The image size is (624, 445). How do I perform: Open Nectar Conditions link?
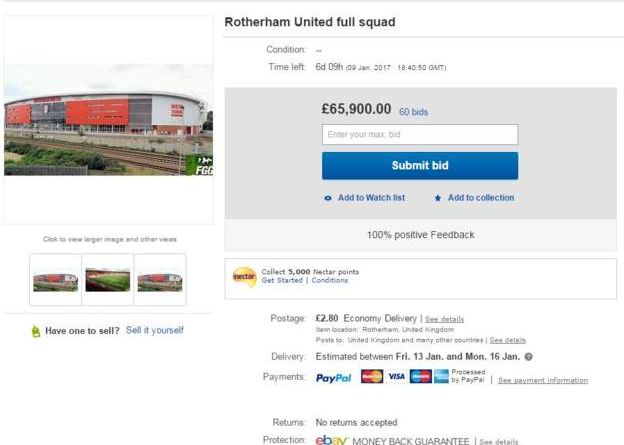tap(330, 281)
